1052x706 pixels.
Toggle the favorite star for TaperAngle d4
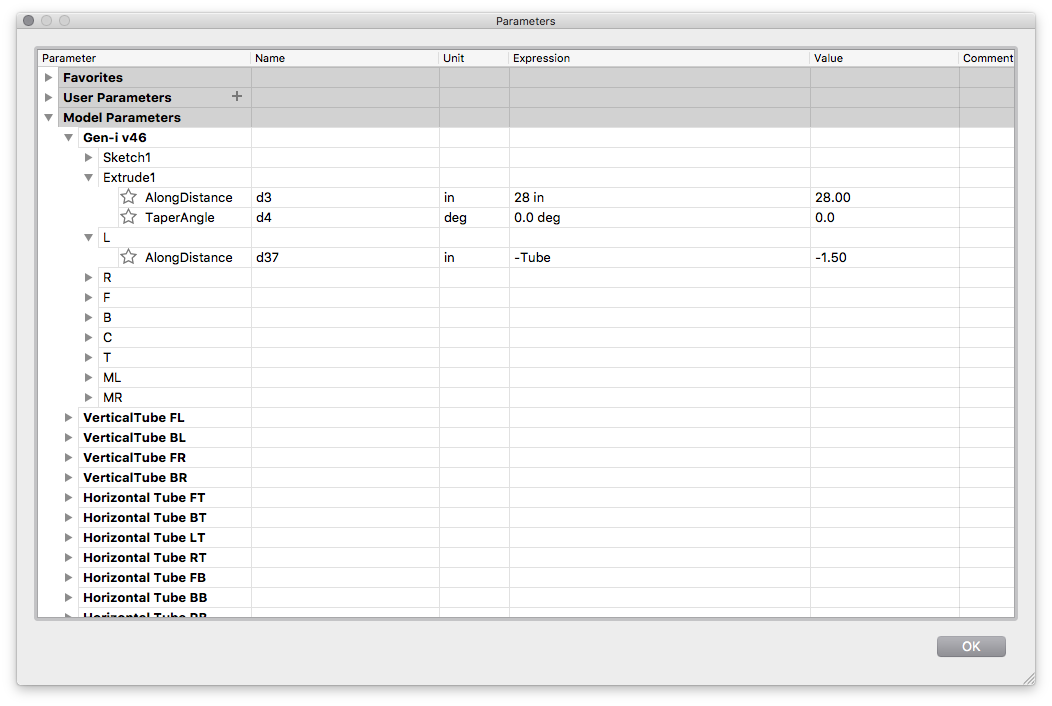pyautogui.click(x=127, y=217)
